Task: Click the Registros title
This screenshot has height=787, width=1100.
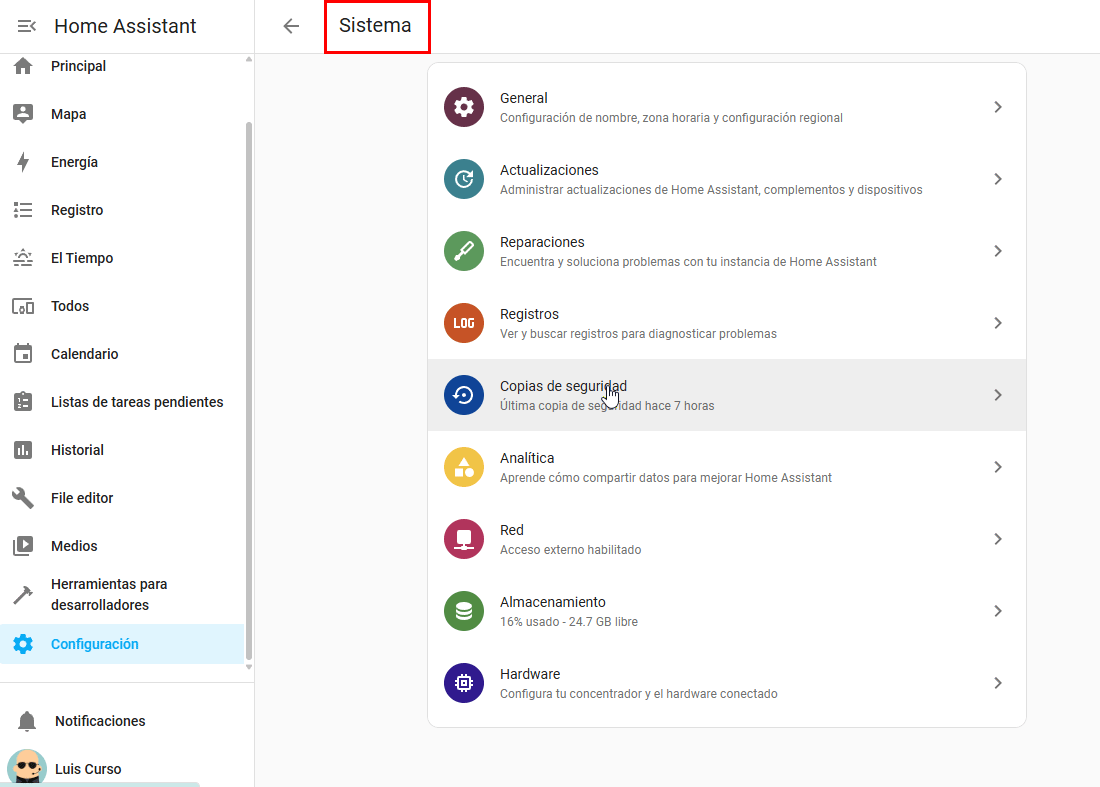Action: click(x=530, y=314)
